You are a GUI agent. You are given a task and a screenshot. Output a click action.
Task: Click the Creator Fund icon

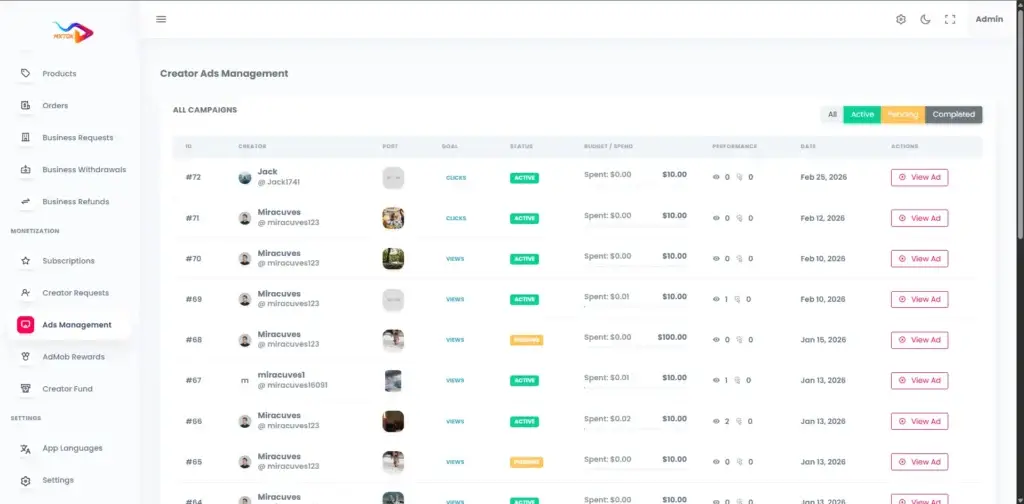coord(25,388)
